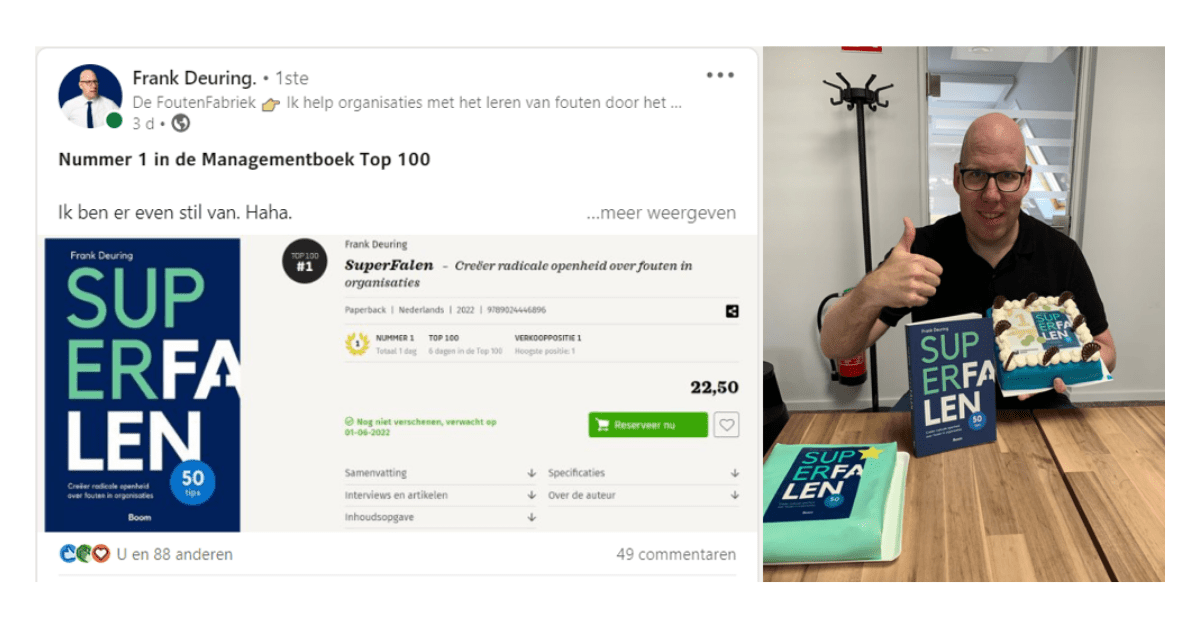The width and height of the screenshot is (1200, 628).
Task: Expand the Over de auteur section
Action: point(644,495)
